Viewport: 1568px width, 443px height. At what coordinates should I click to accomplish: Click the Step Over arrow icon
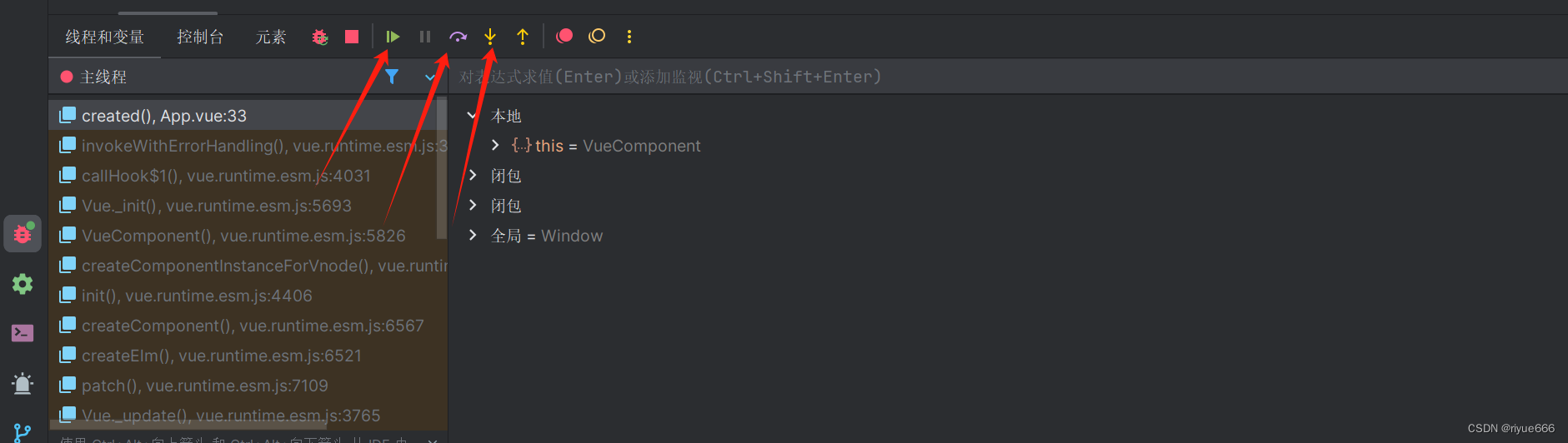458,37
